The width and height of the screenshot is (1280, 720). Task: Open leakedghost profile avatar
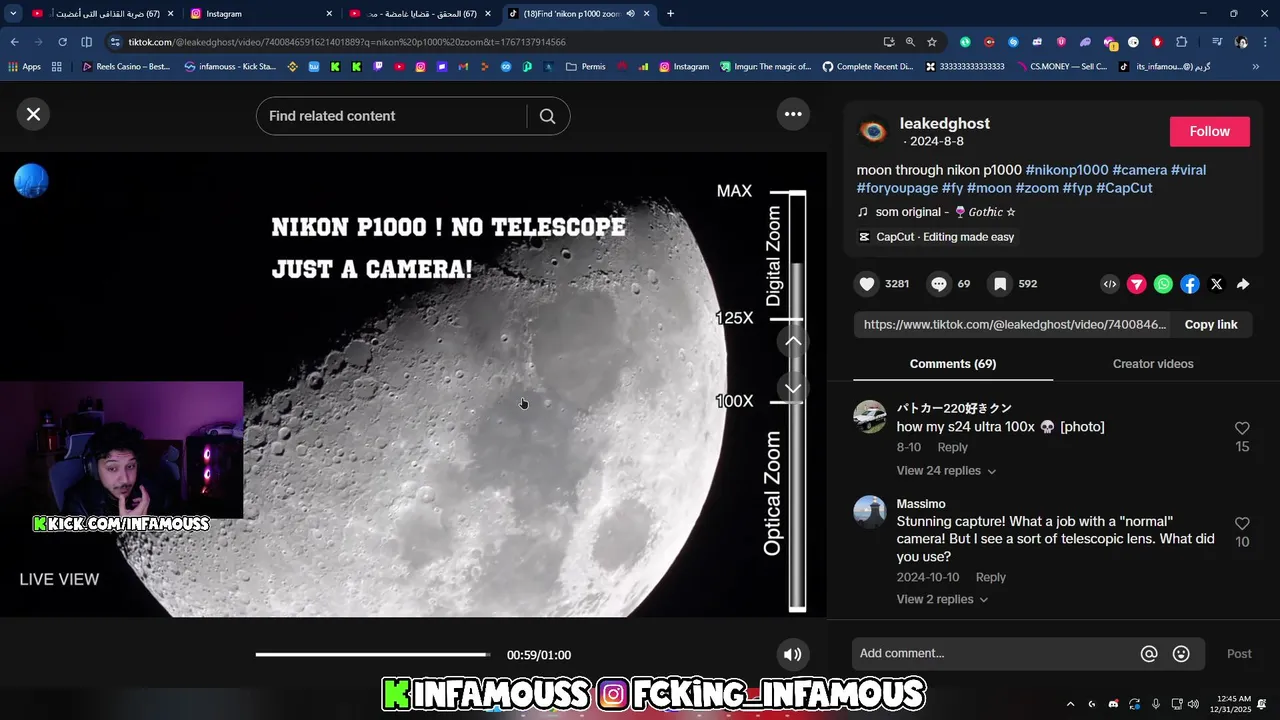pos(873,131)
